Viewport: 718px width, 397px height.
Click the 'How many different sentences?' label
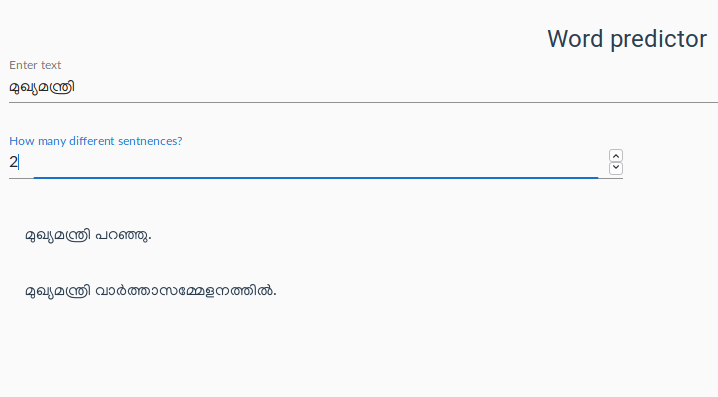pyautogui.click(x=96, y=141)
